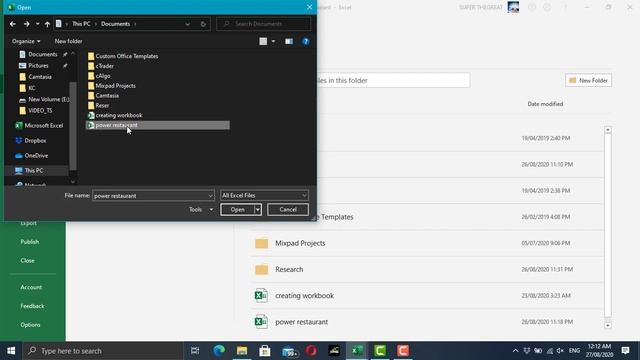
Task: Open File Explorer from taskbar
Action: 242,351
